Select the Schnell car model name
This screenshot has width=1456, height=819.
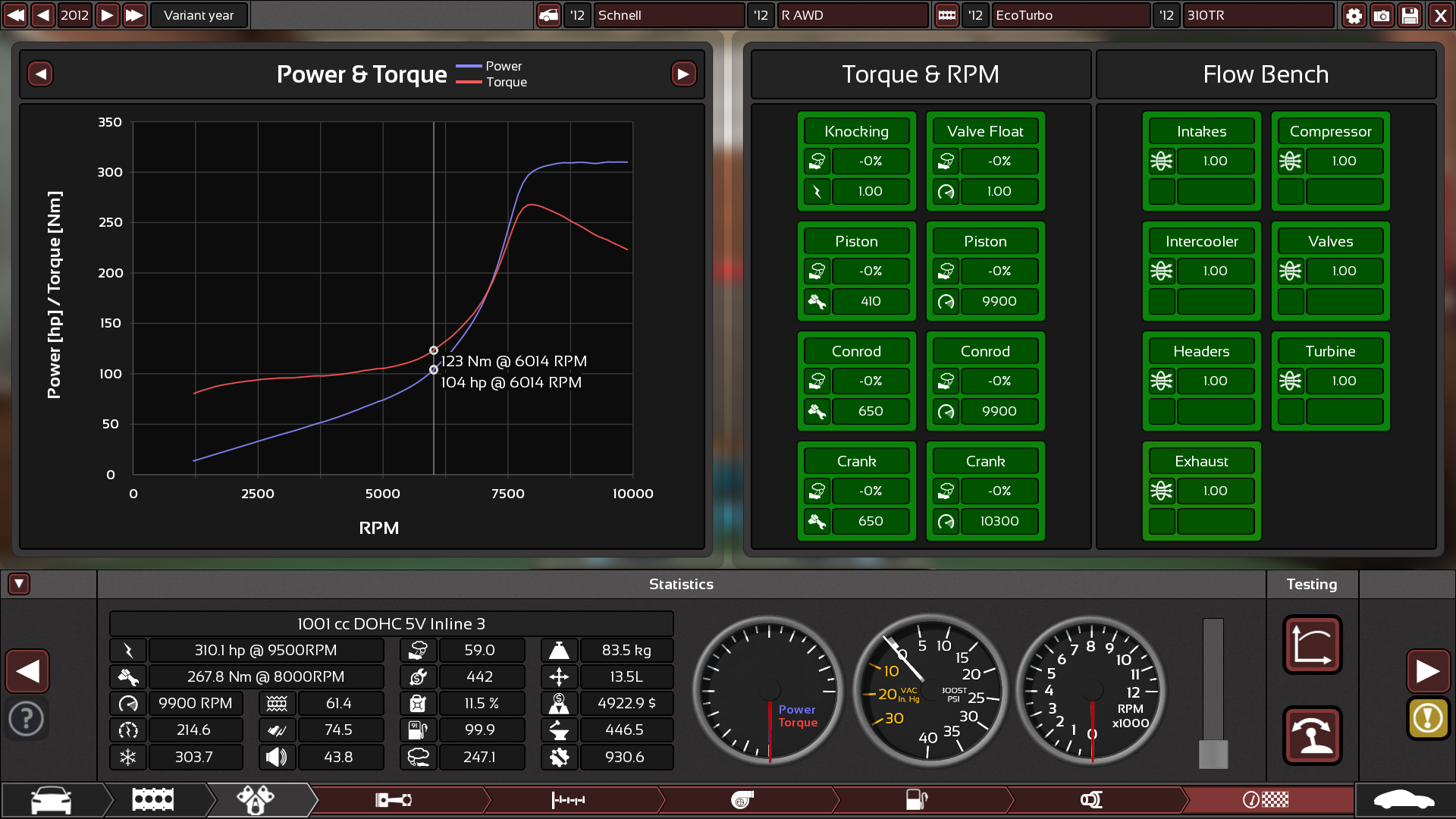[669, 15]
